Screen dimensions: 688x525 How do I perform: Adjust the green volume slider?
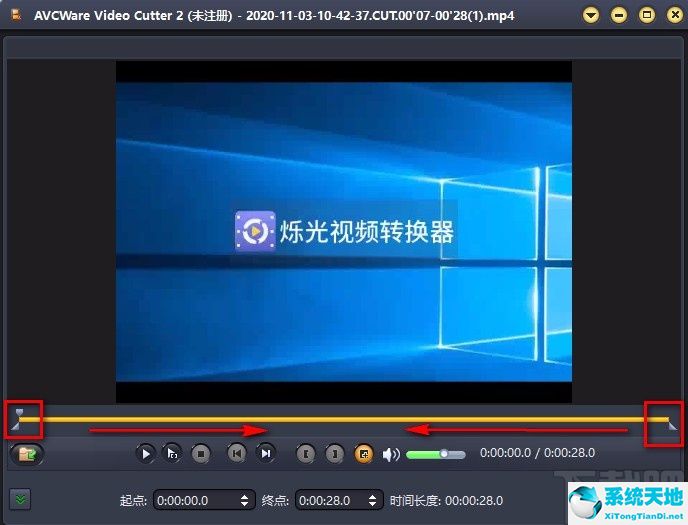click(x=435, y=454)
